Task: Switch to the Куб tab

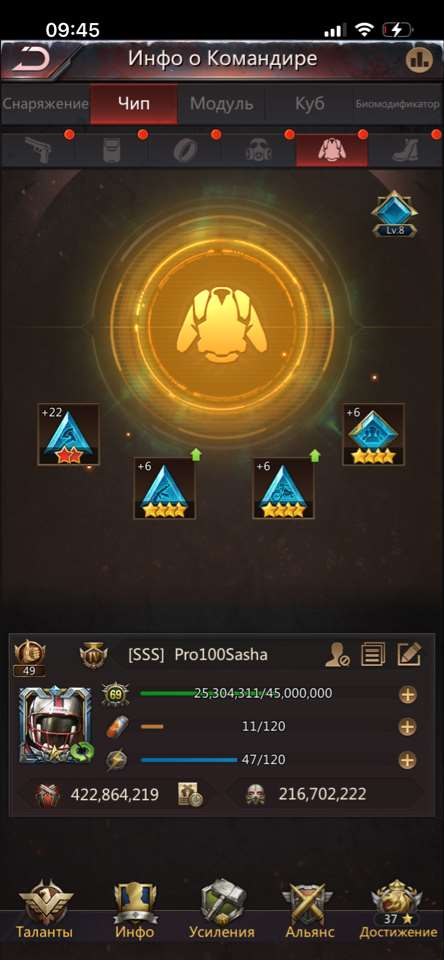Action: 309,103
